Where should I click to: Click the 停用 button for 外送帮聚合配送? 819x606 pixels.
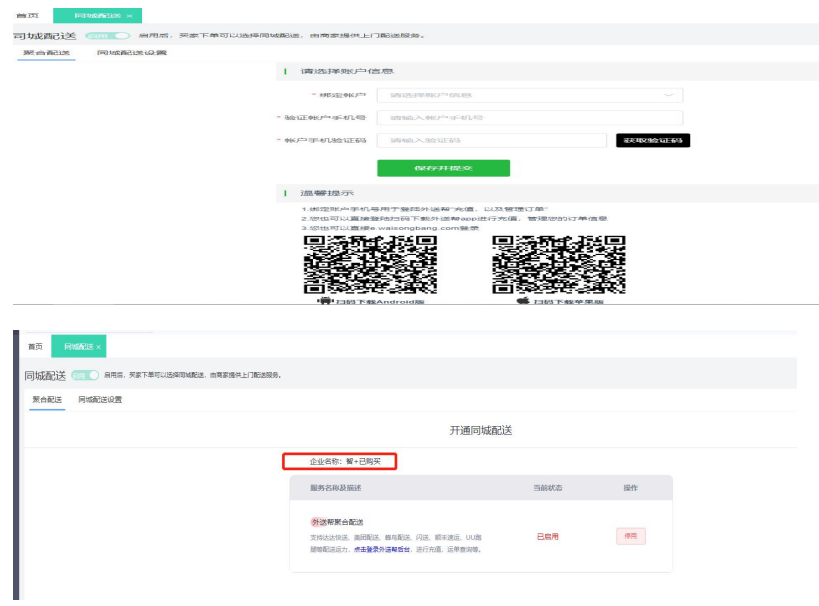(x=631, y=536)
